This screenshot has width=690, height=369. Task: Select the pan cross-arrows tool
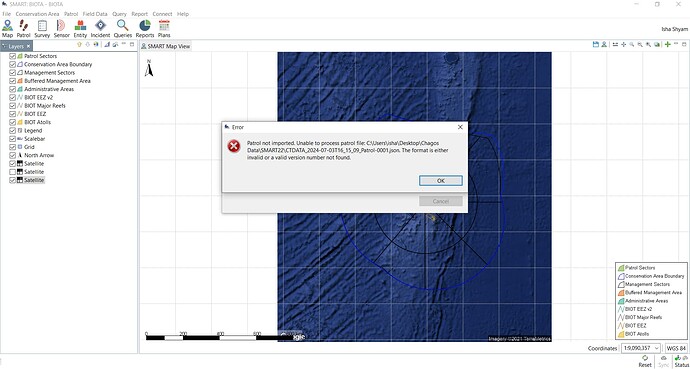click(x=624, y=44)
